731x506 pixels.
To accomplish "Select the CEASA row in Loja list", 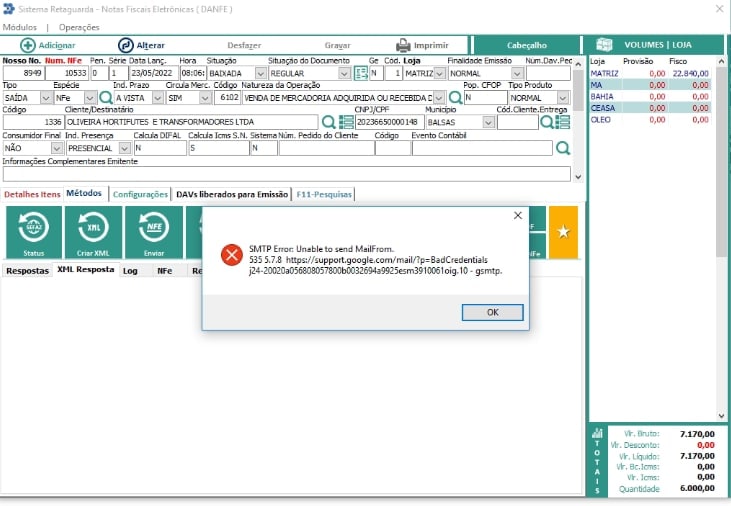I will click(x=650, y=108).
